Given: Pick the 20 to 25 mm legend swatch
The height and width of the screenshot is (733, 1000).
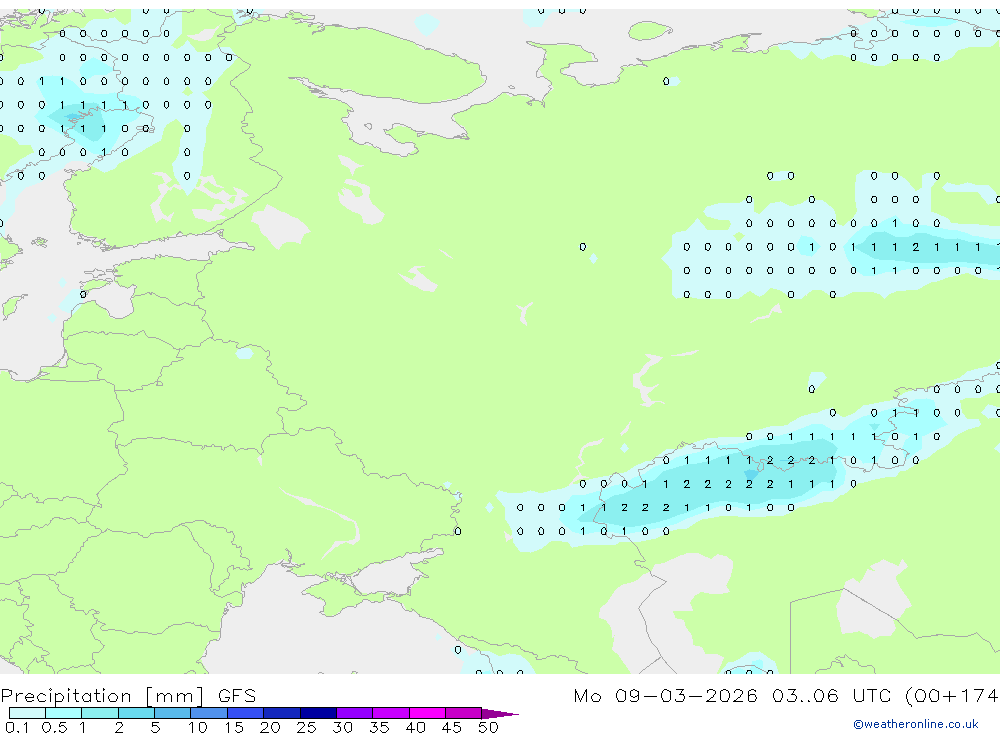Looking at the screenshot, I should [x=282, y=713].
